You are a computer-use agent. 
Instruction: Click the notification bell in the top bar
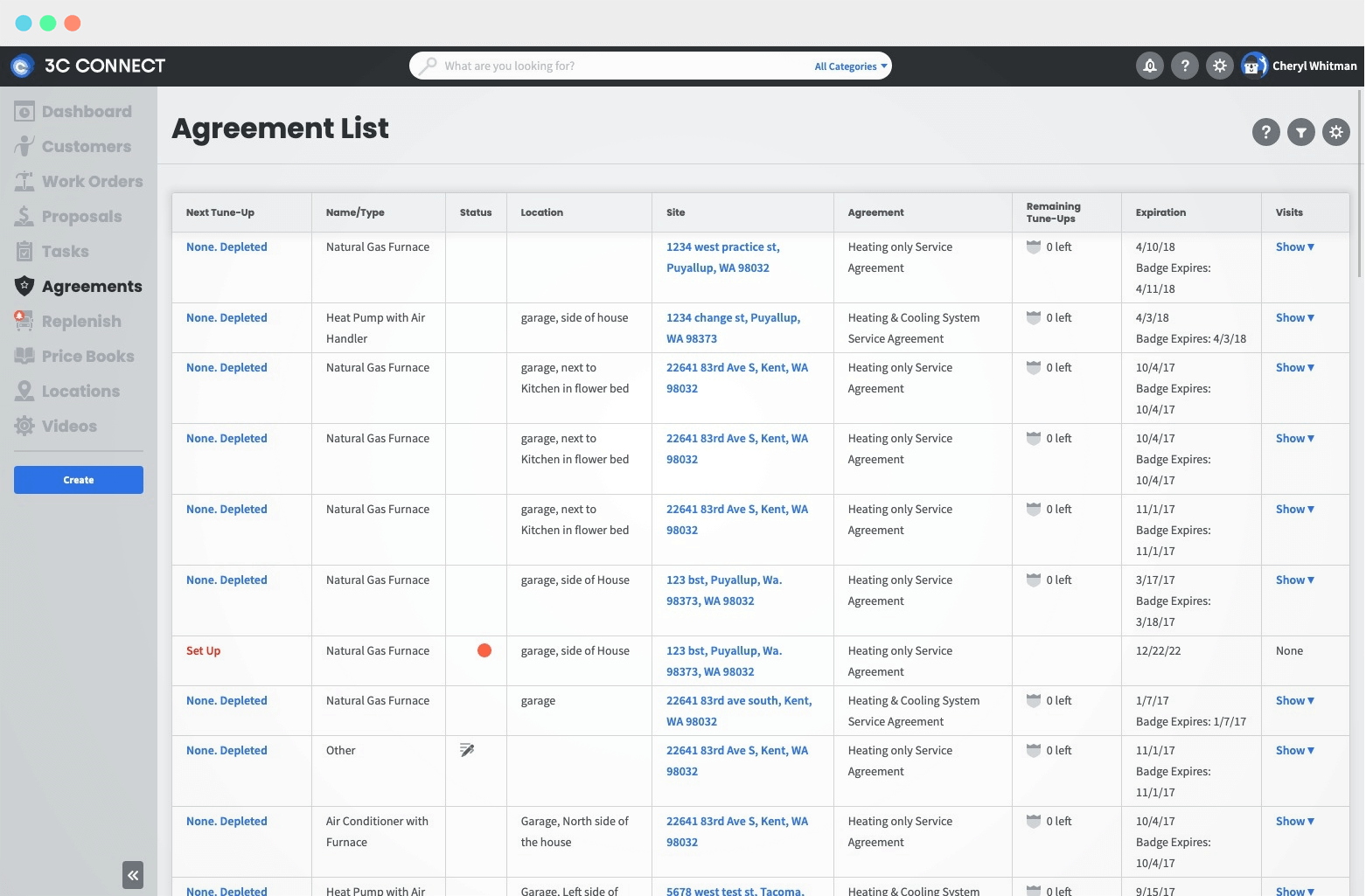(x=1149, y=66)
